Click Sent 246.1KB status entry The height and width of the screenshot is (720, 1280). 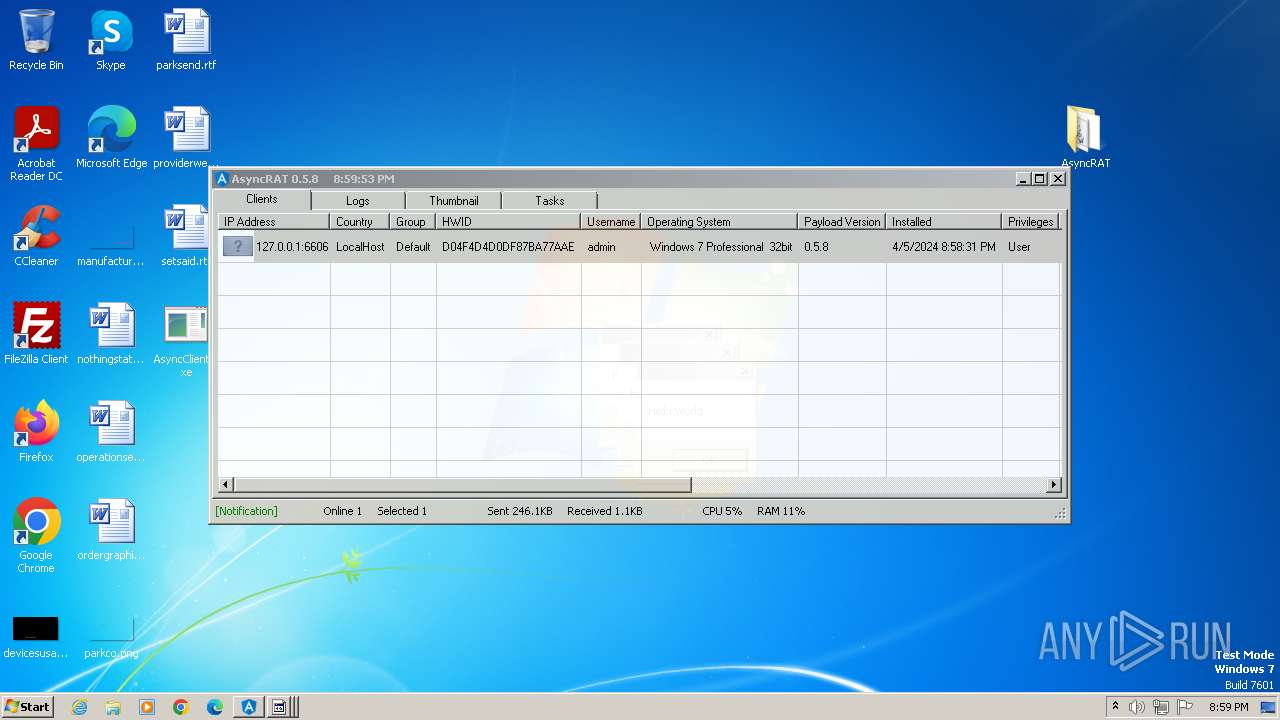[x=520, y=511]
